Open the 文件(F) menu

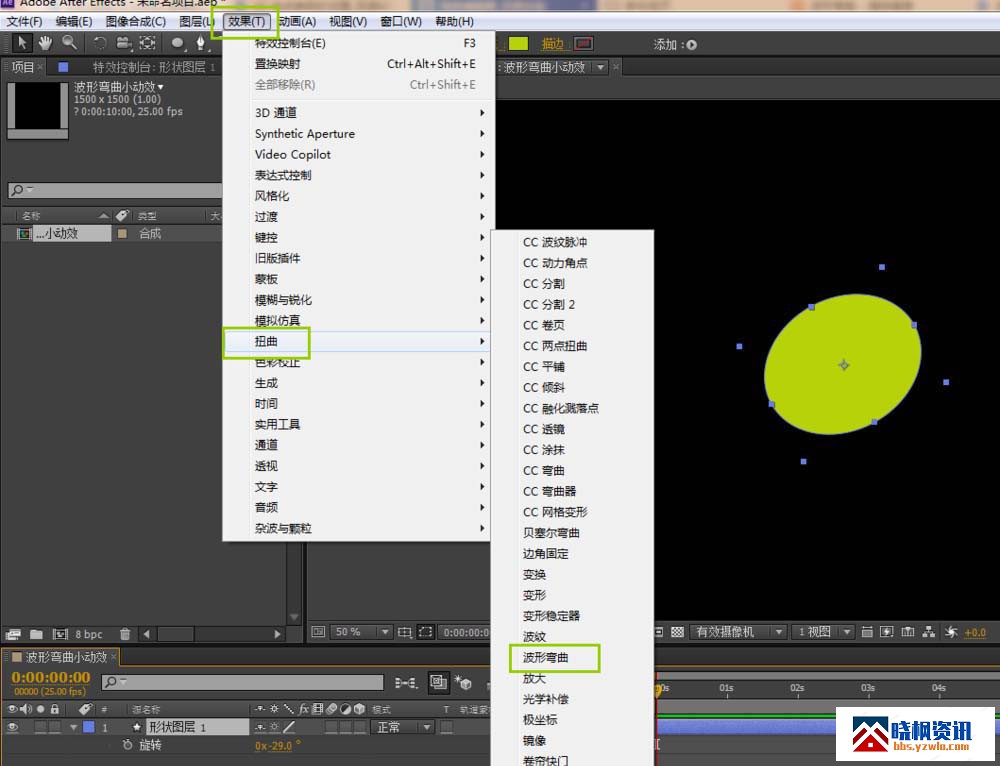24,21
